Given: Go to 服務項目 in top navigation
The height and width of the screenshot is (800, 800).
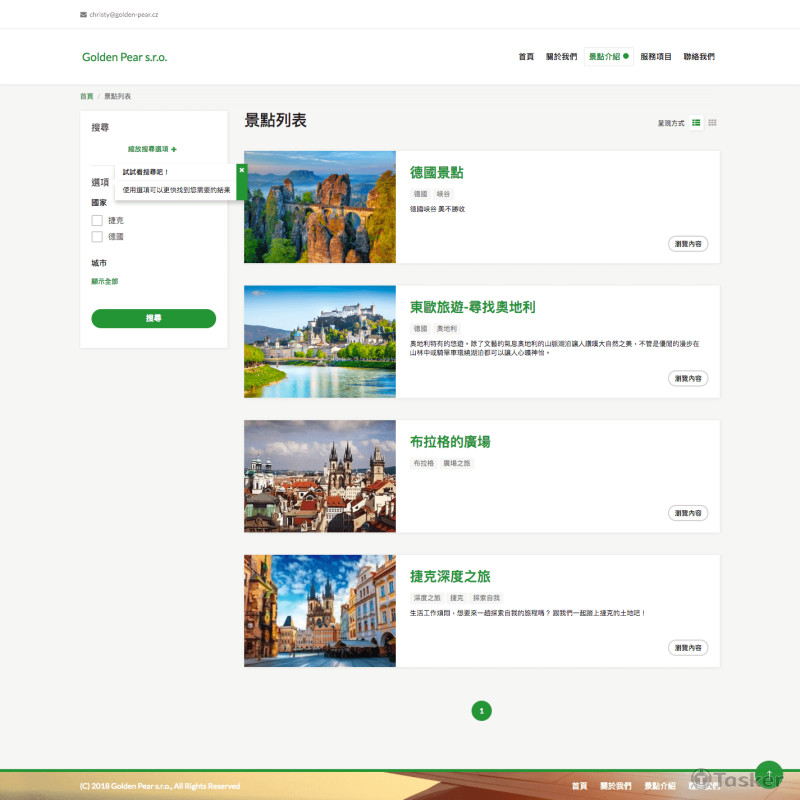Looking at the screenshot, I should (656, 57).
